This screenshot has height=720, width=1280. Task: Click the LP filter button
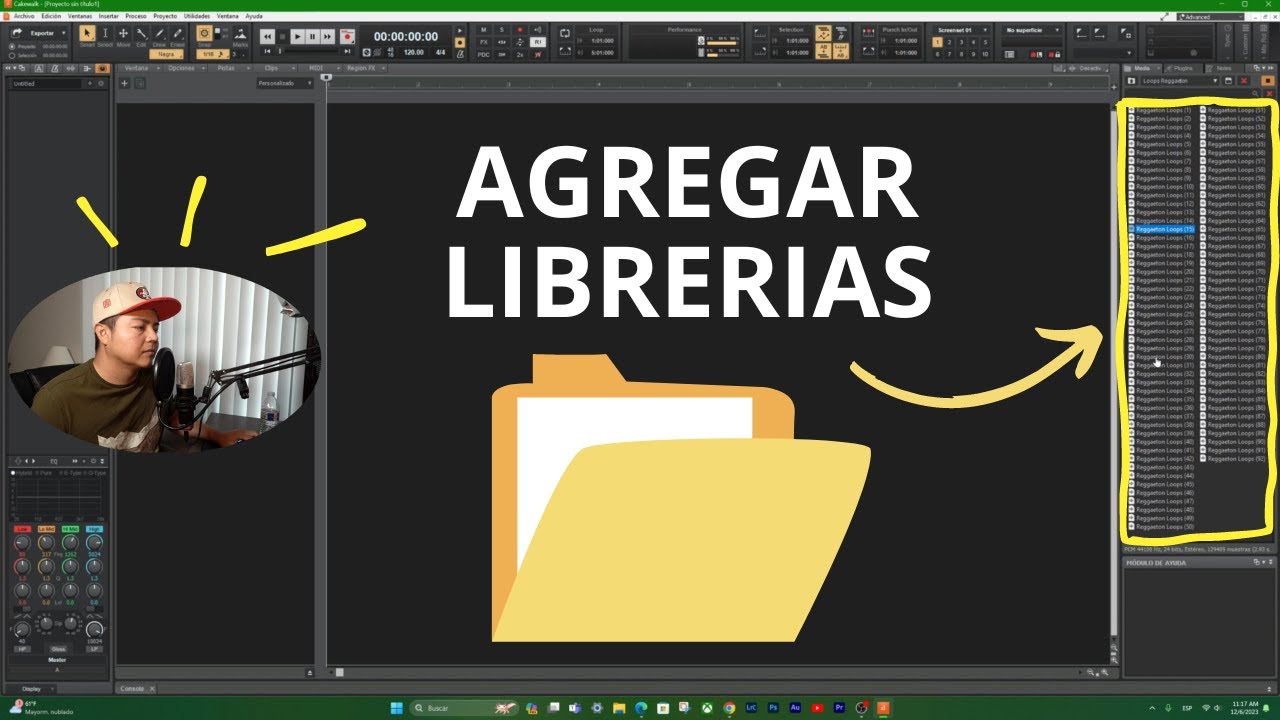click(94, 649)
